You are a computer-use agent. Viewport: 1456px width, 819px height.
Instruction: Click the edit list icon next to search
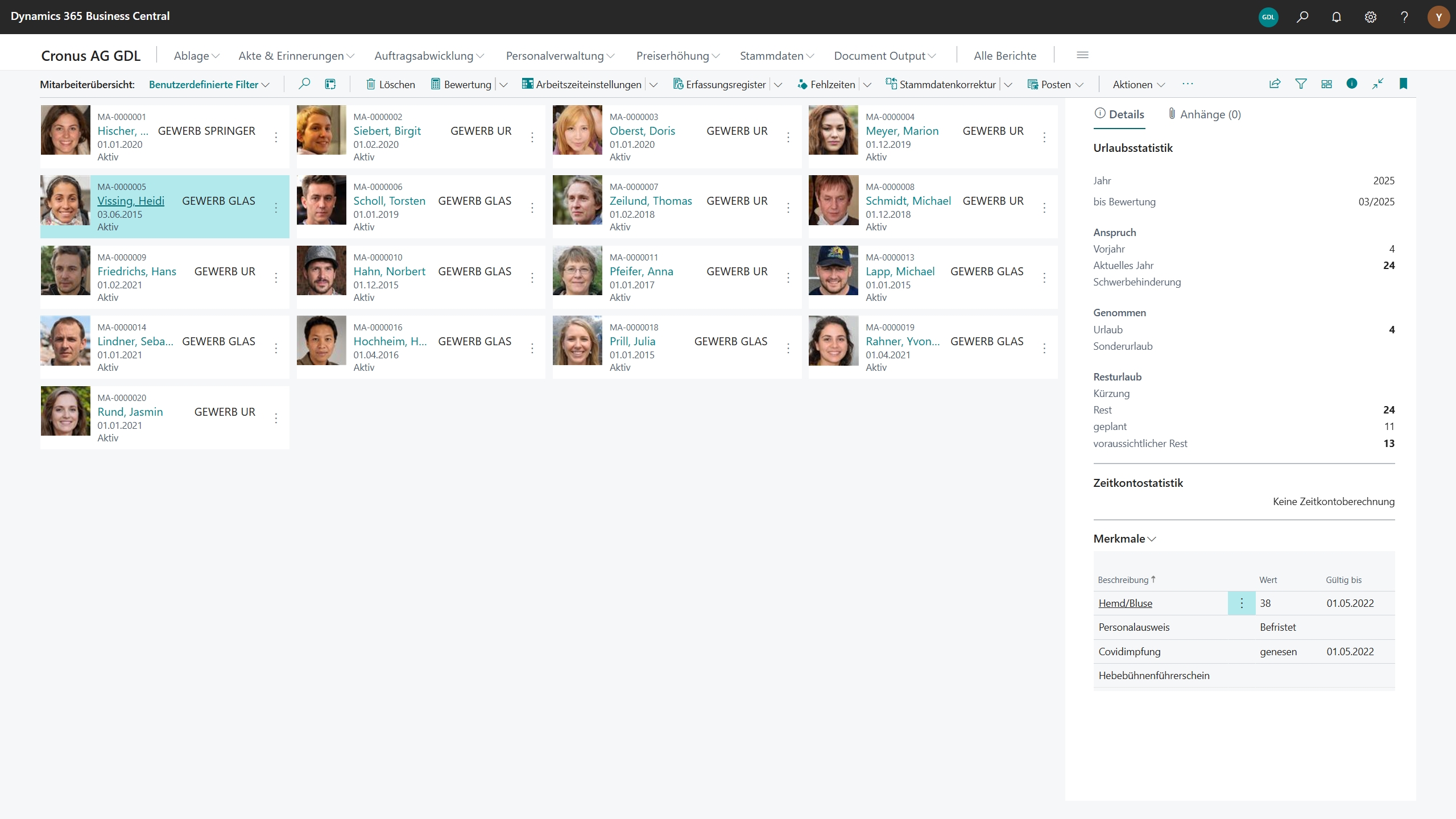330,84
